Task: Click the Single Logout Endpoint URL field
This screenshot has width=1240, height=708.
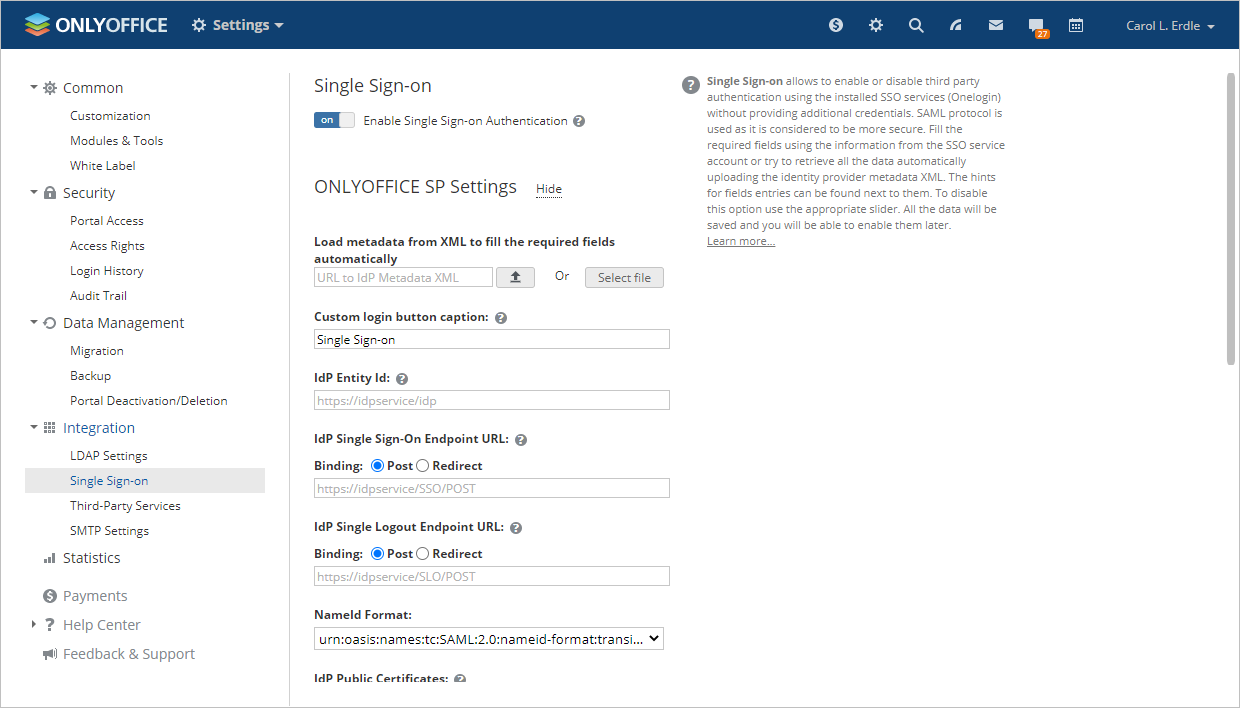Action: pyautogui.click(x=492, y=577)
